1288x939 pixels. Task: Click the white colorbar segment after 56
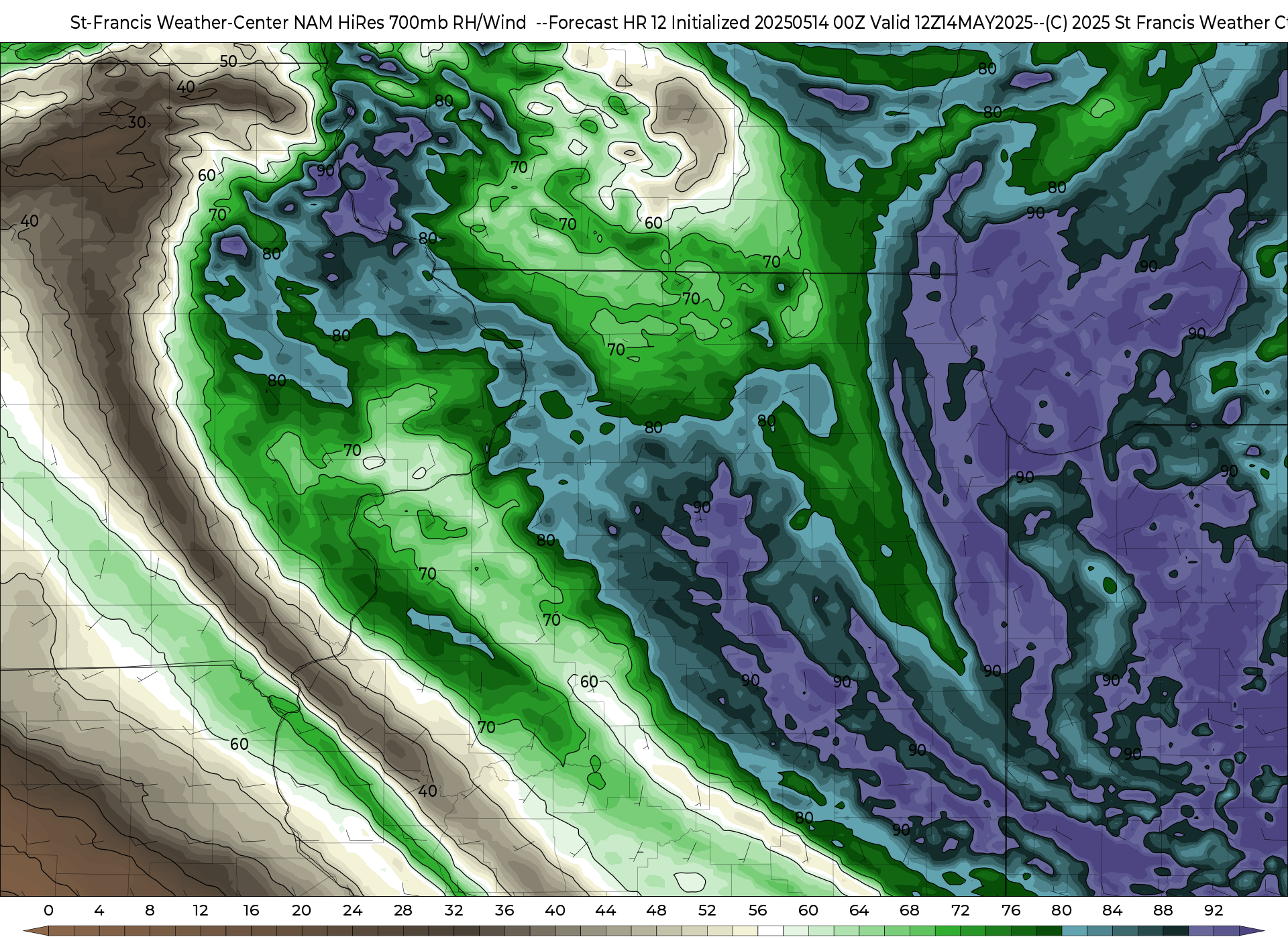(x=770, y=931)
